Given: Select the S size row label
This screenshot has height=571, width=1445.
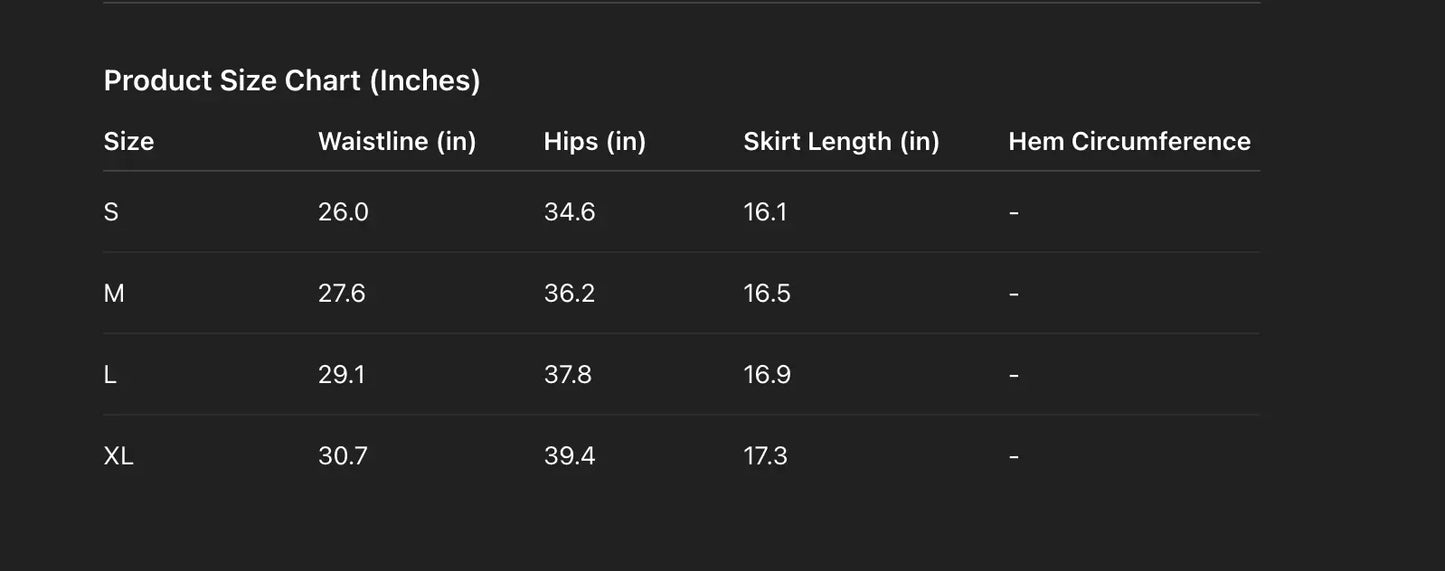Looking at the screenshot, I should (111, 212).
